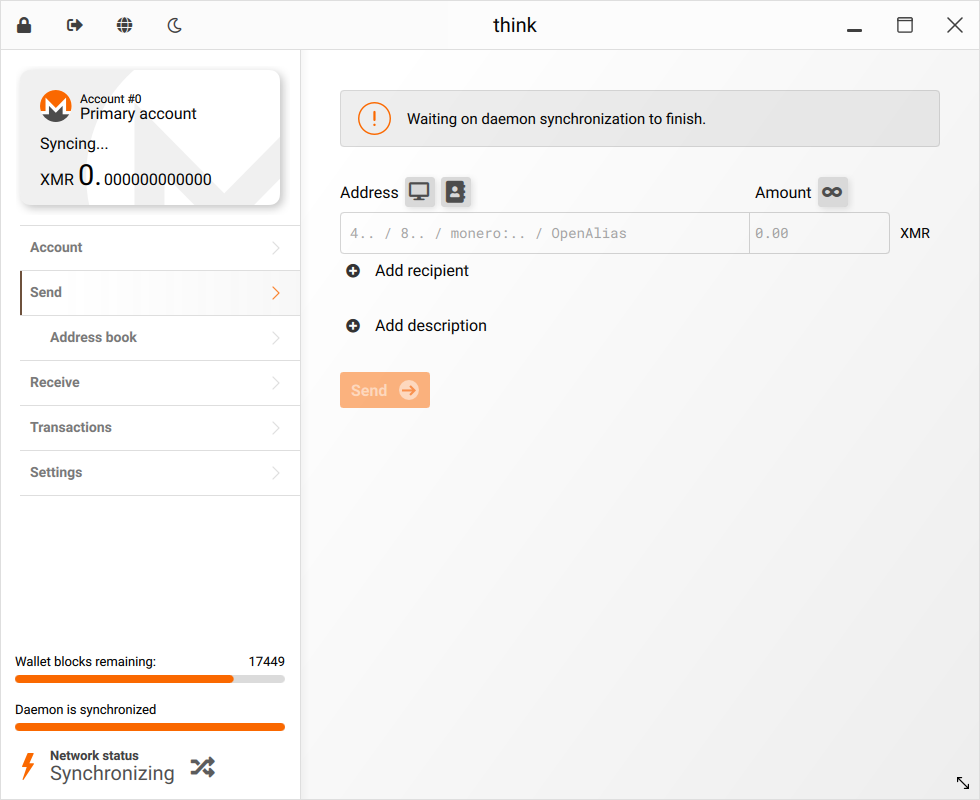
Task: Click the Monero logo on account card
Action: [56, 106]
